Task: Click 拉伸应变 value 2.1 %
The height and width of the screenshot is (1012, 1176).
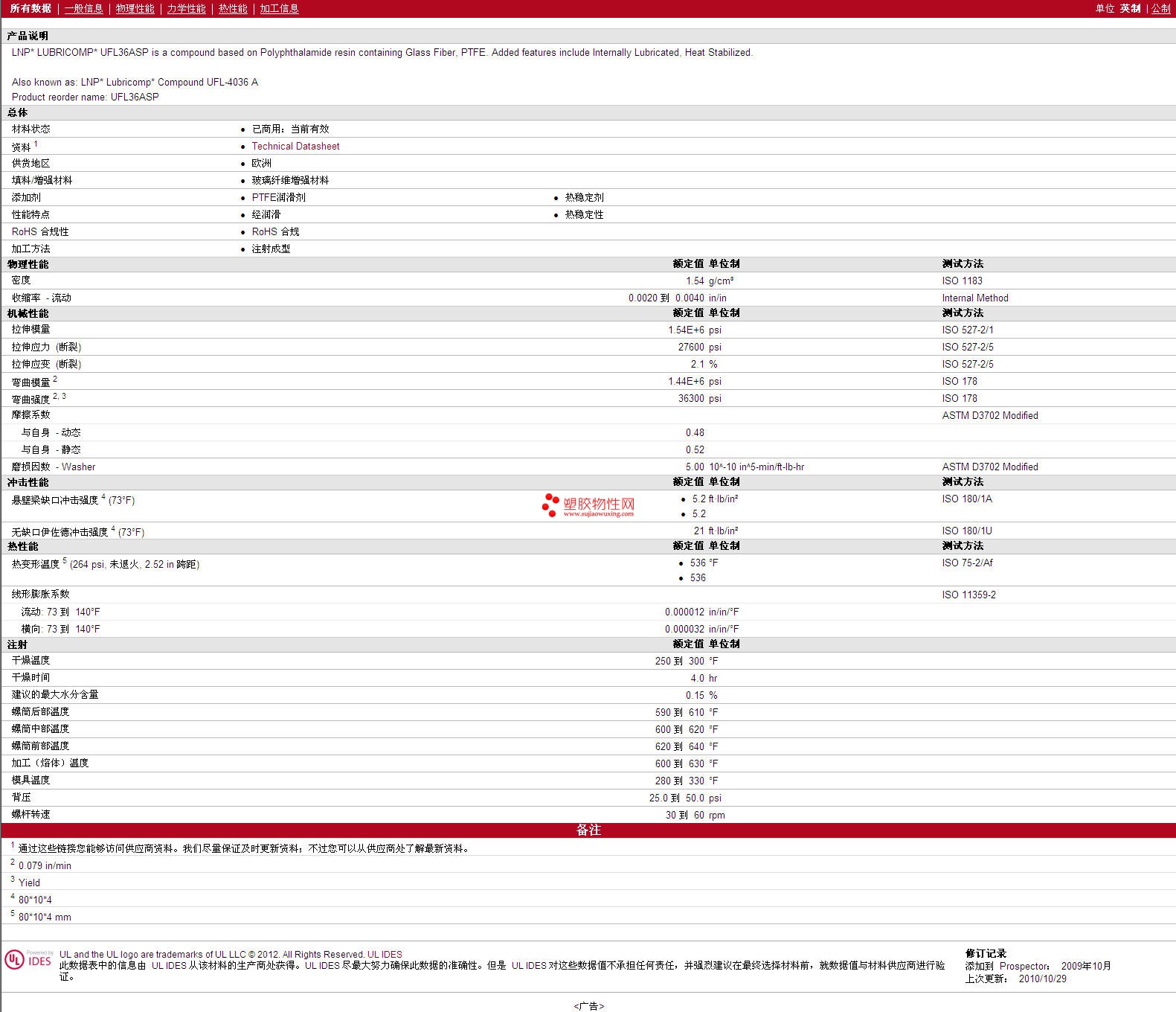Action: click(x=704, y=364)
